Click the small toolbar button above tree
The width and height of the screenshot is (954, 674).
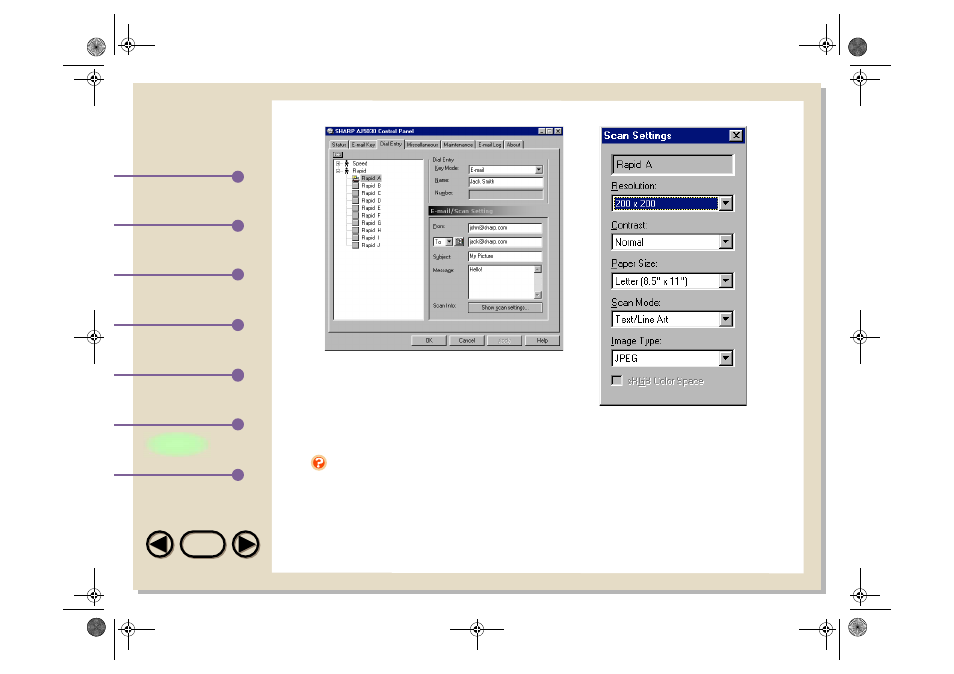coord(337,155)
